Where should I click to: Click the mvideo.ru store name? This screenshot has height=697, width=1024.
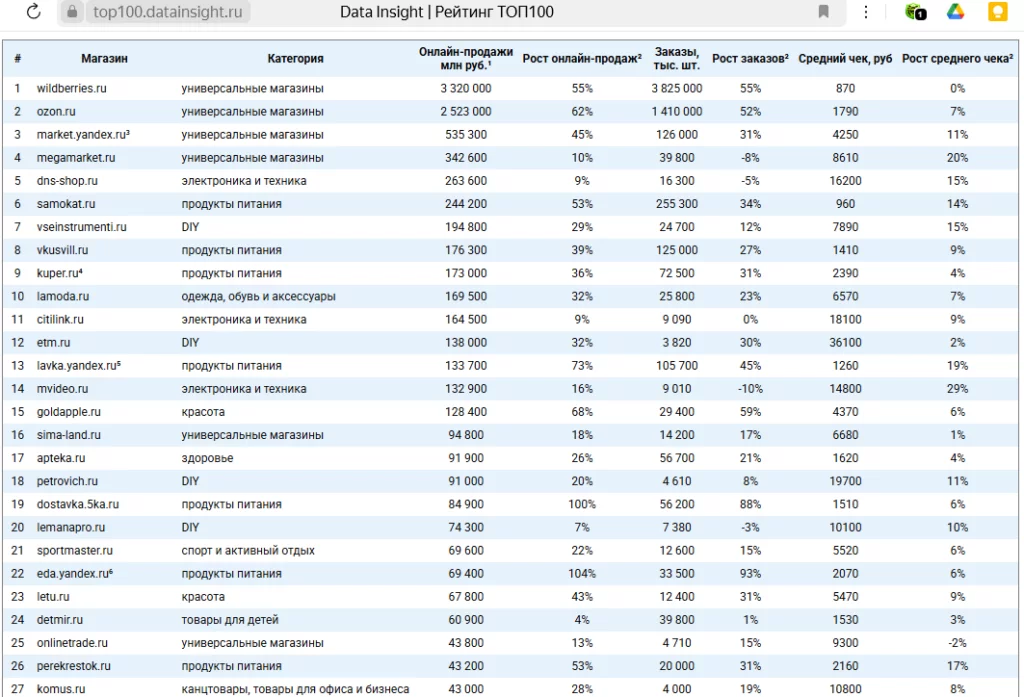(62, 389)
